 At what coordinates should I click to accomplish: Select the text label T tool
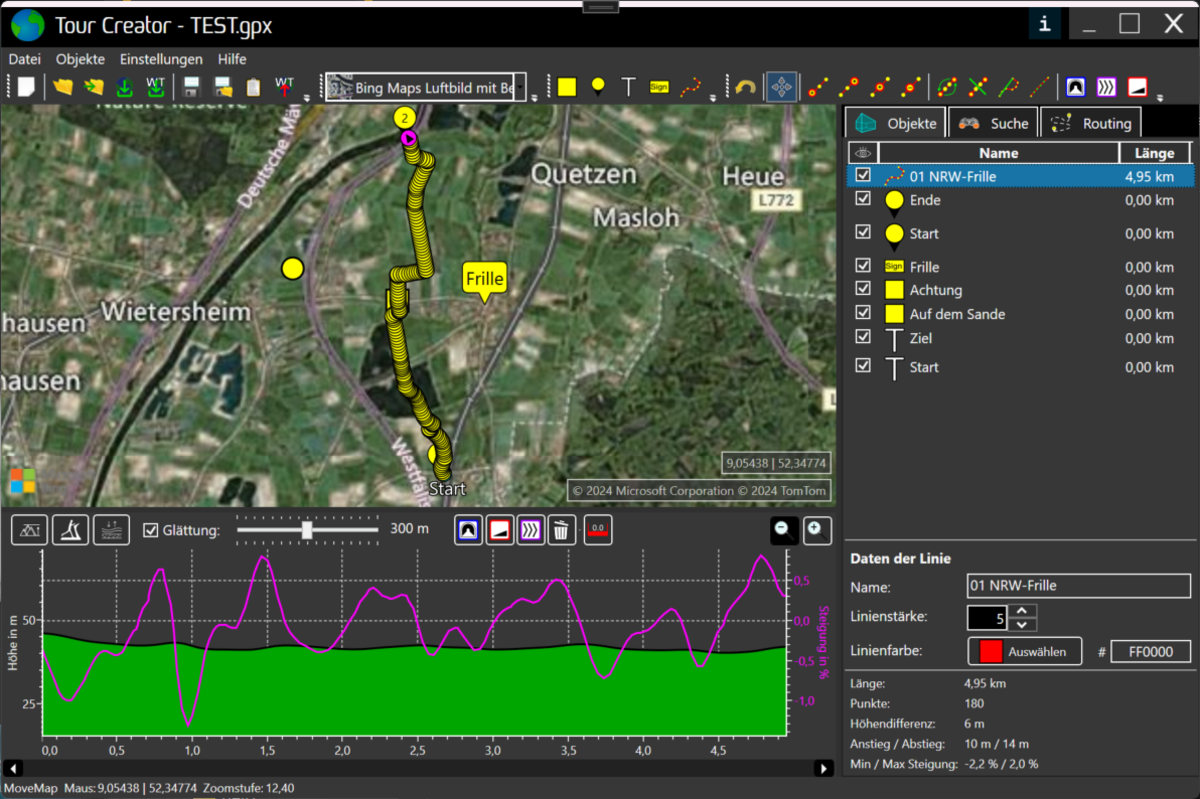628,87
